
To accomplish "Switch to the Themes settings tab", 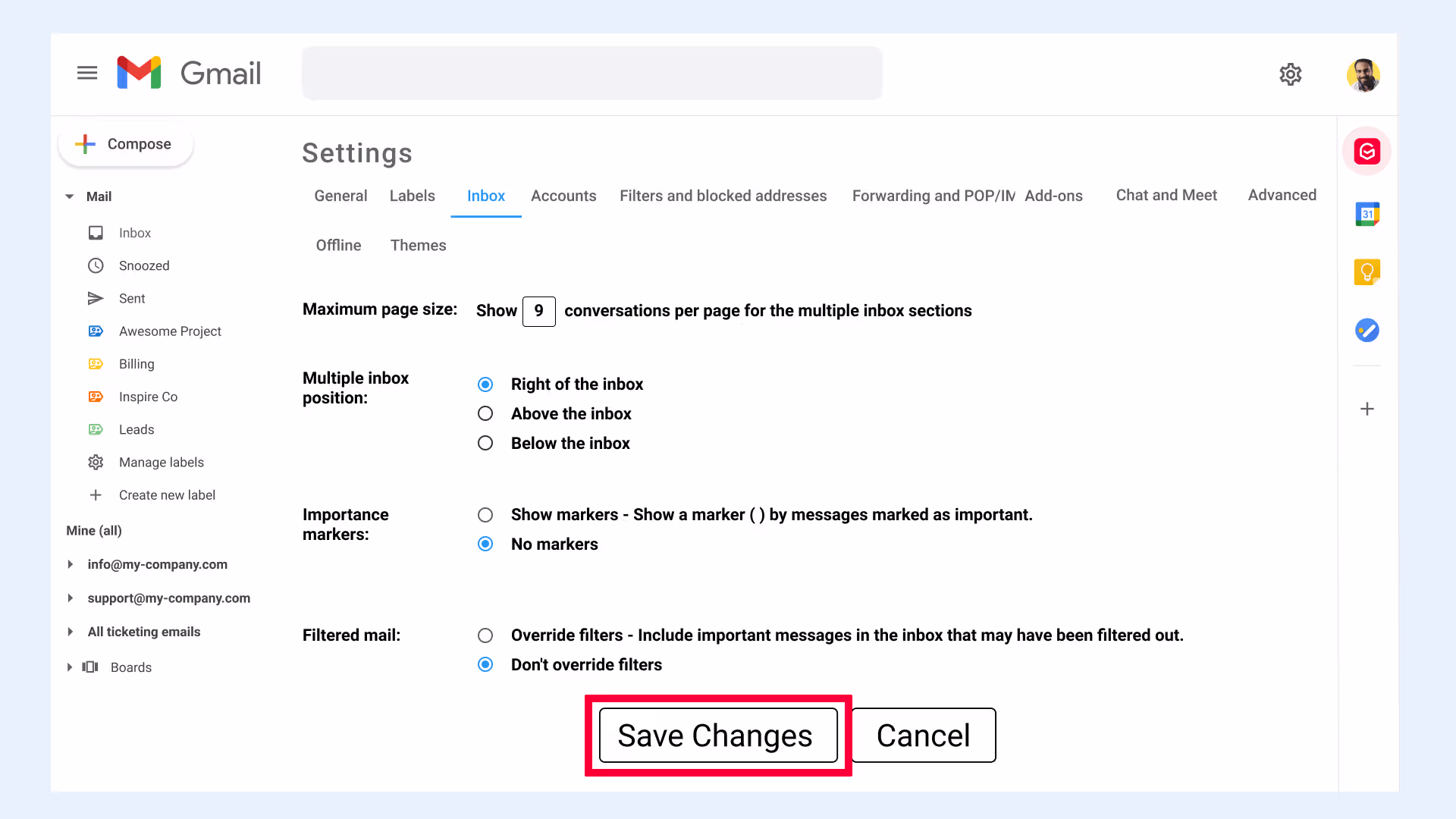I will [x=418, y=245].
